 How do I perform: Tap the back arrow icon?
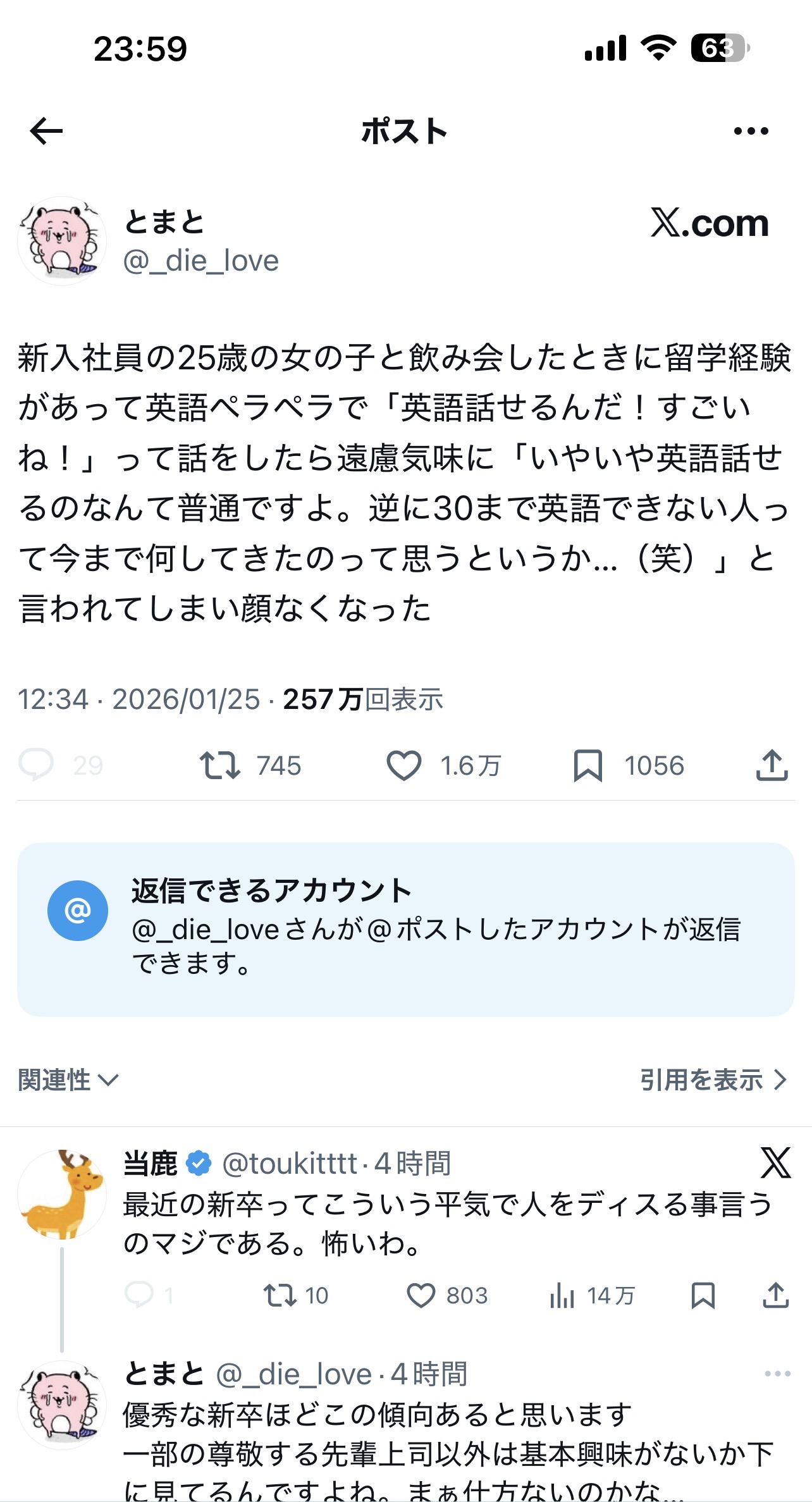[x=47, y=132]
